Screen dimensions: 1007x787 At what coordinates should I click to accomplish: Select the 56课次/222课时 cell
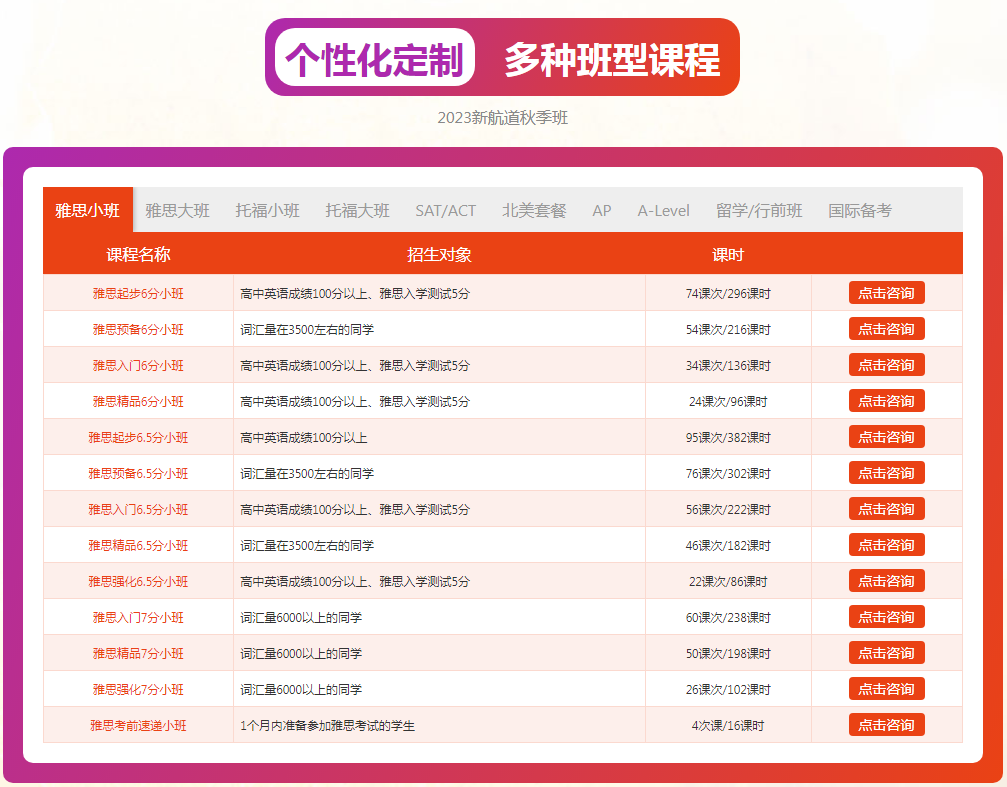728,509
